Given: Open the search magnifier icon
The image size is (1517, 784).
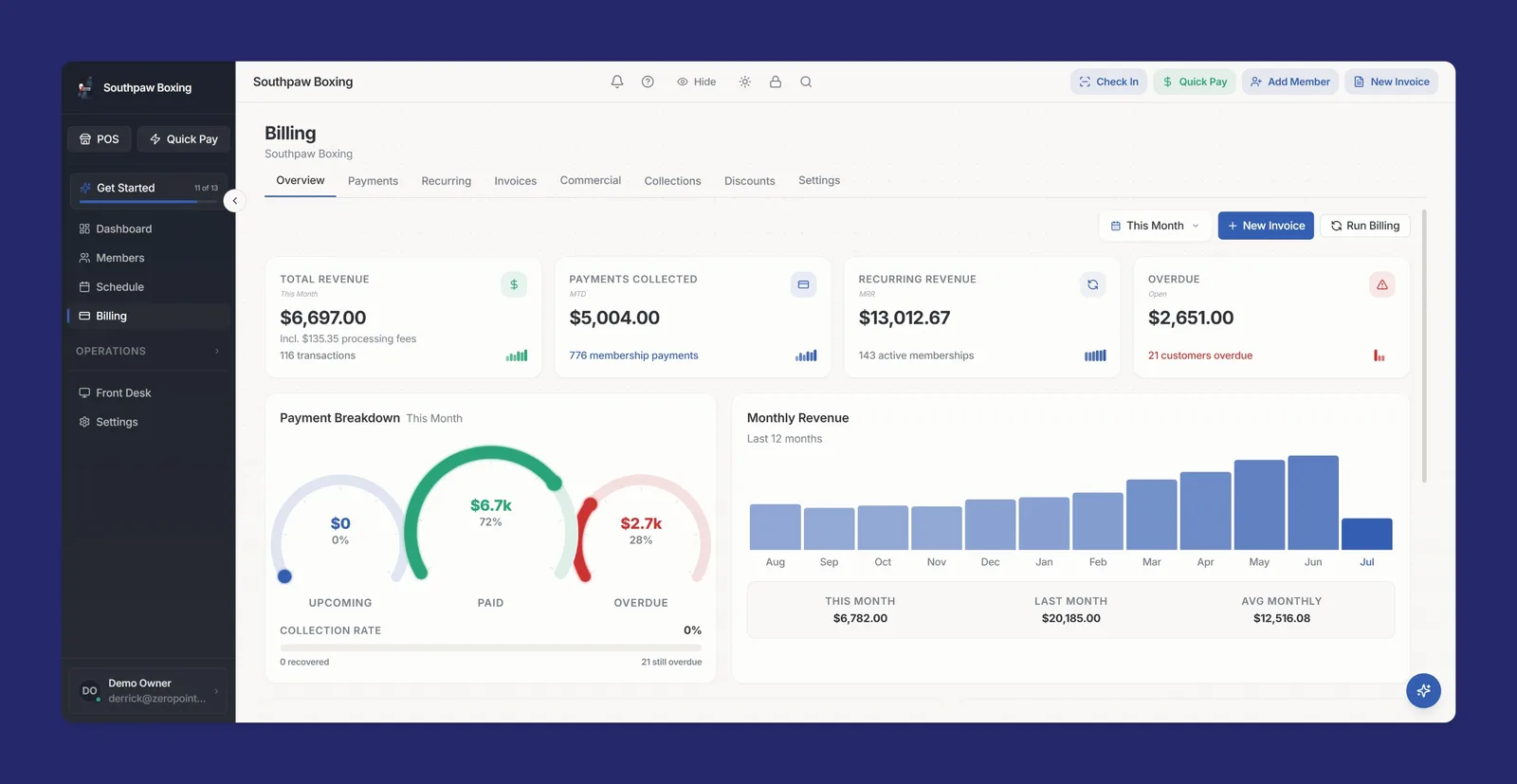Looking at the screenshot, I should tap(806, 82).
